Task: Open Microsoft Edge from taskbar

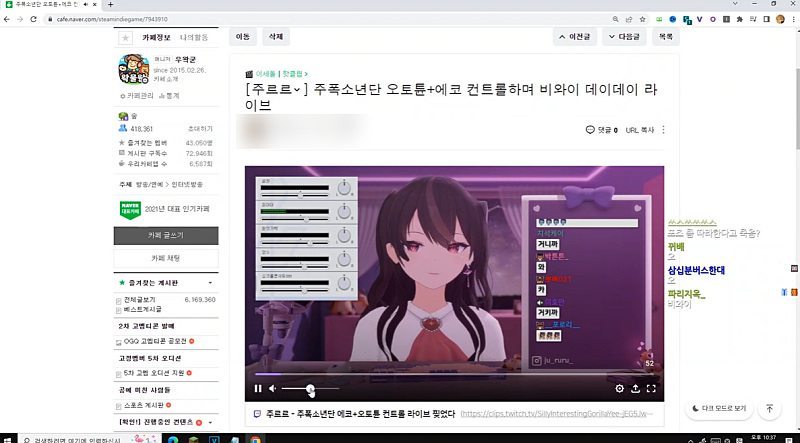Action: [x=172, y=439]
